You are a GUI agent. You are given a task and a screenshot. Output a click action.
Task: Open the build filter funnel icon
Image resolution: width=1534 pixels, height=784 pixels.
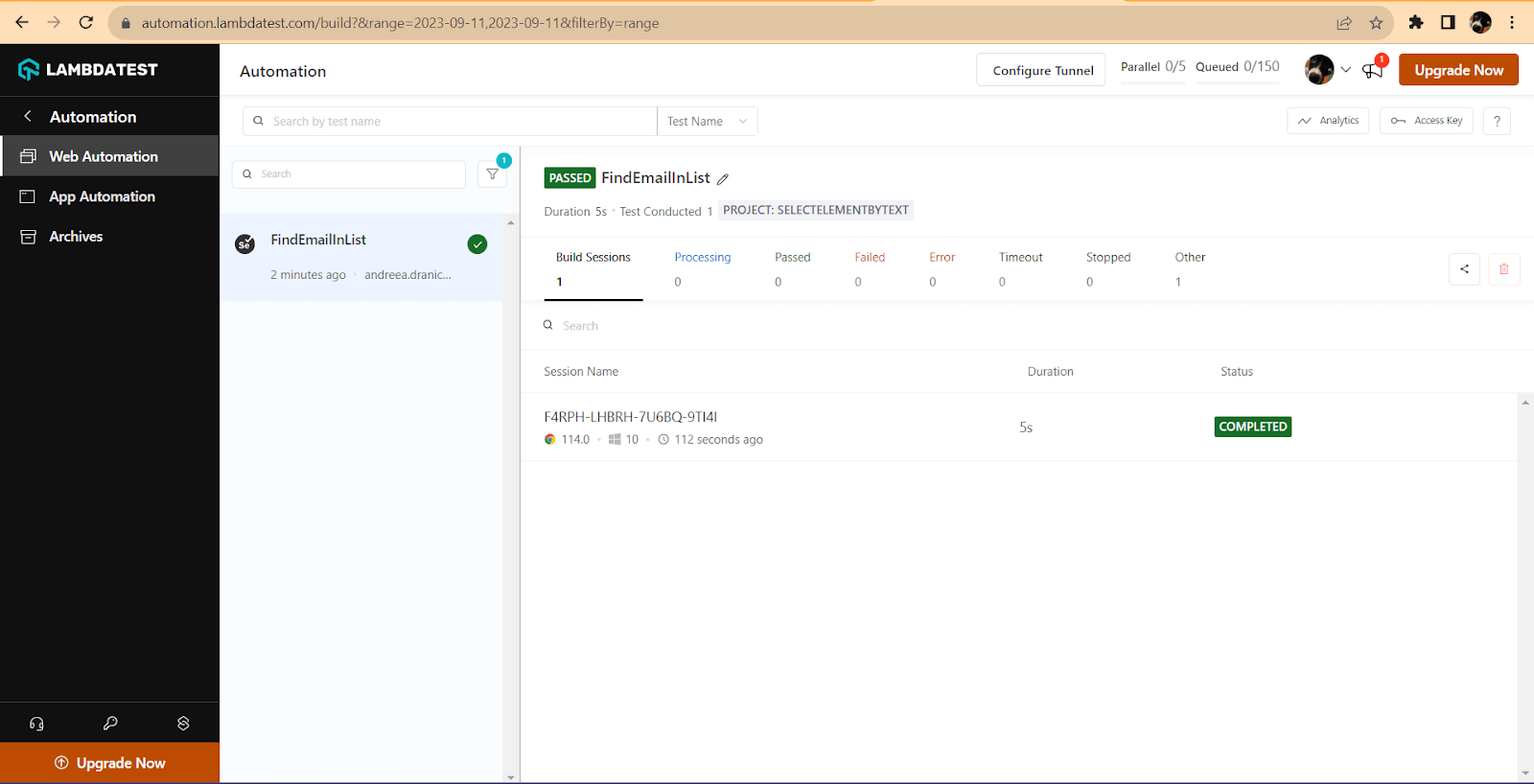tap(492, 173)
